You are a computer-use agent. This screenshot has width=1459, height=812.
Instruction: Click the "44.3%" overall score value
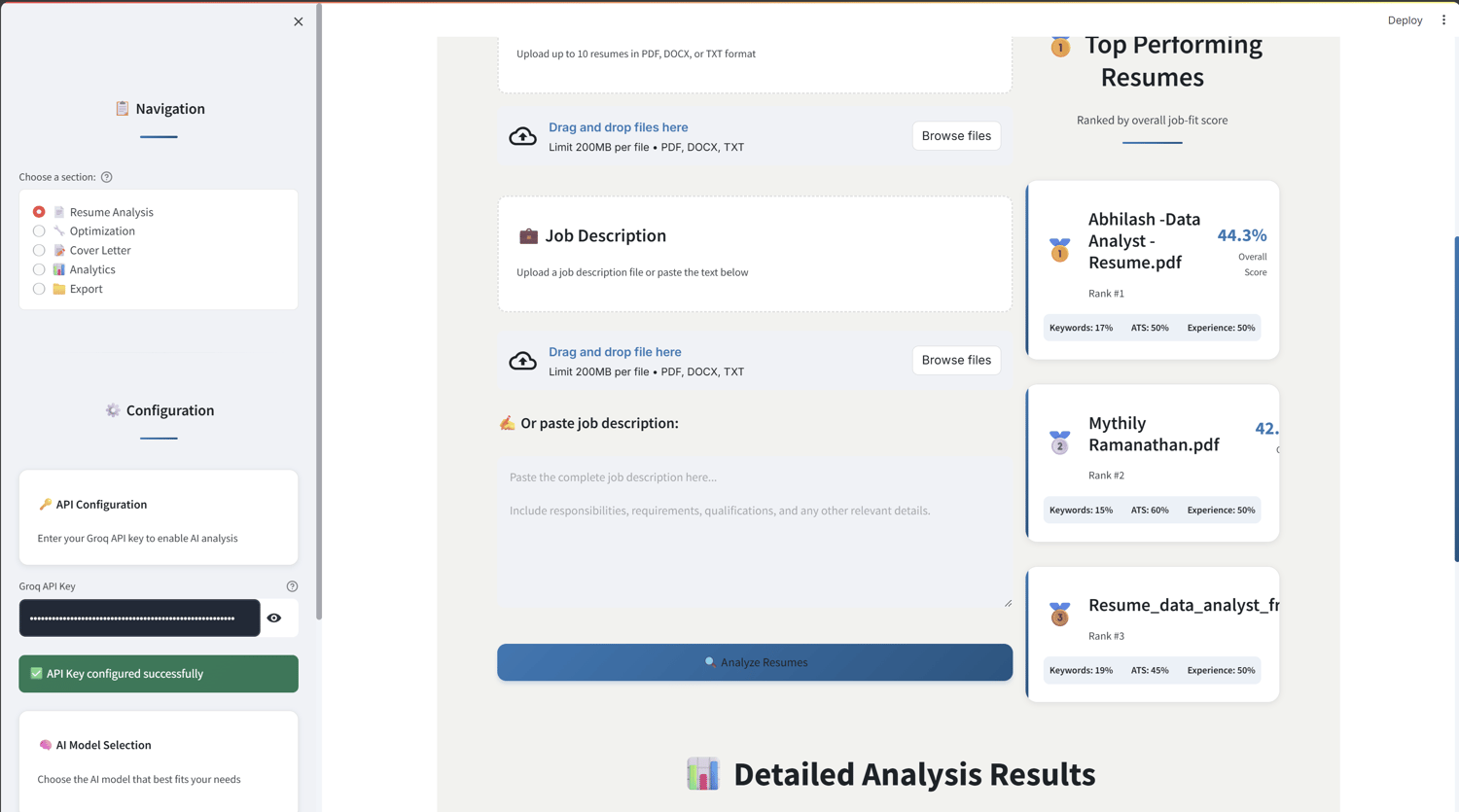[1242, 235]
